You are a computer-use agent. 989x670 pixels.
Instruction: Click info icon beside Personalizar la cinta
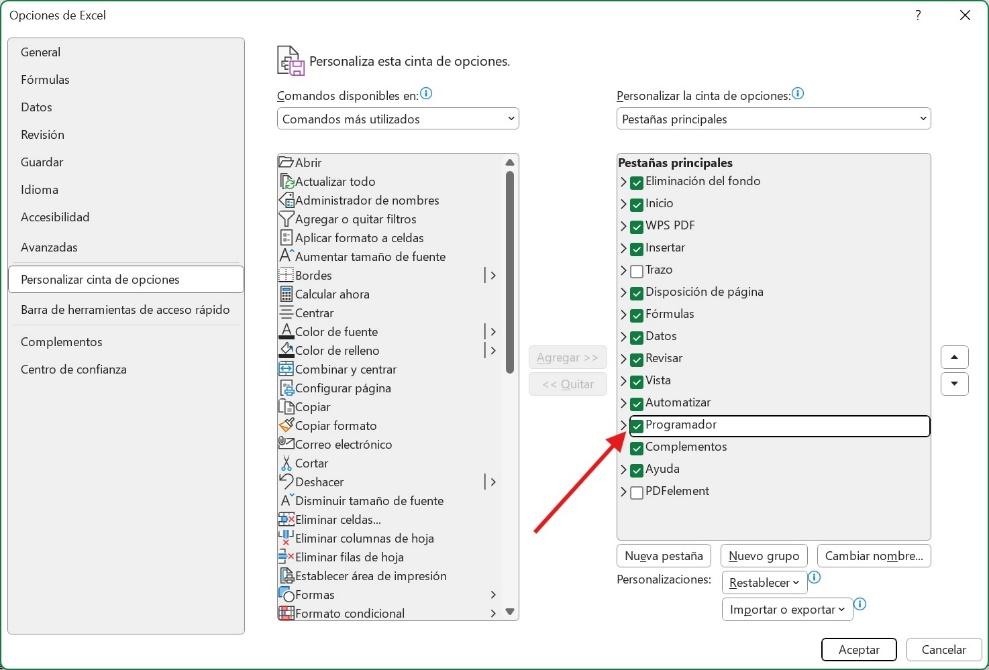(798, 94)
